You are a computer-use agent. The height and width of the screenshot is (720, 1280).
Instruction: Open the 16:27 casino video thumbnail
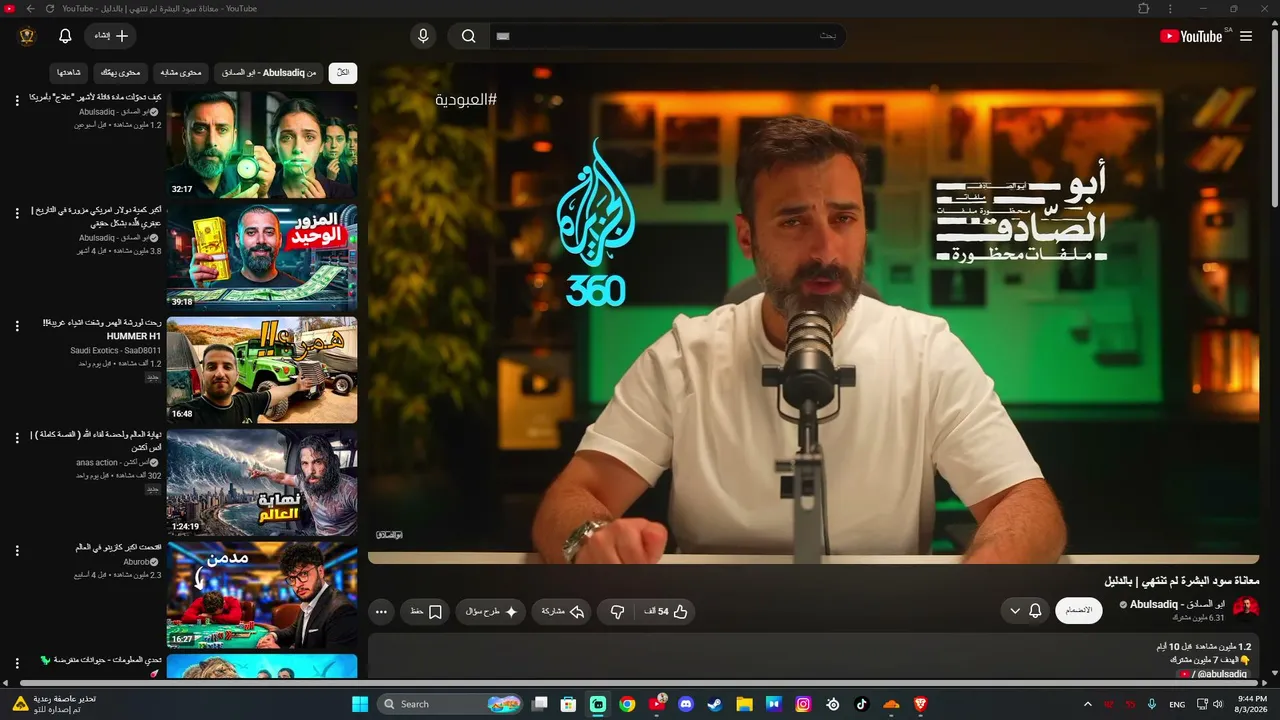pyautogui.click(x=262, y=595)
